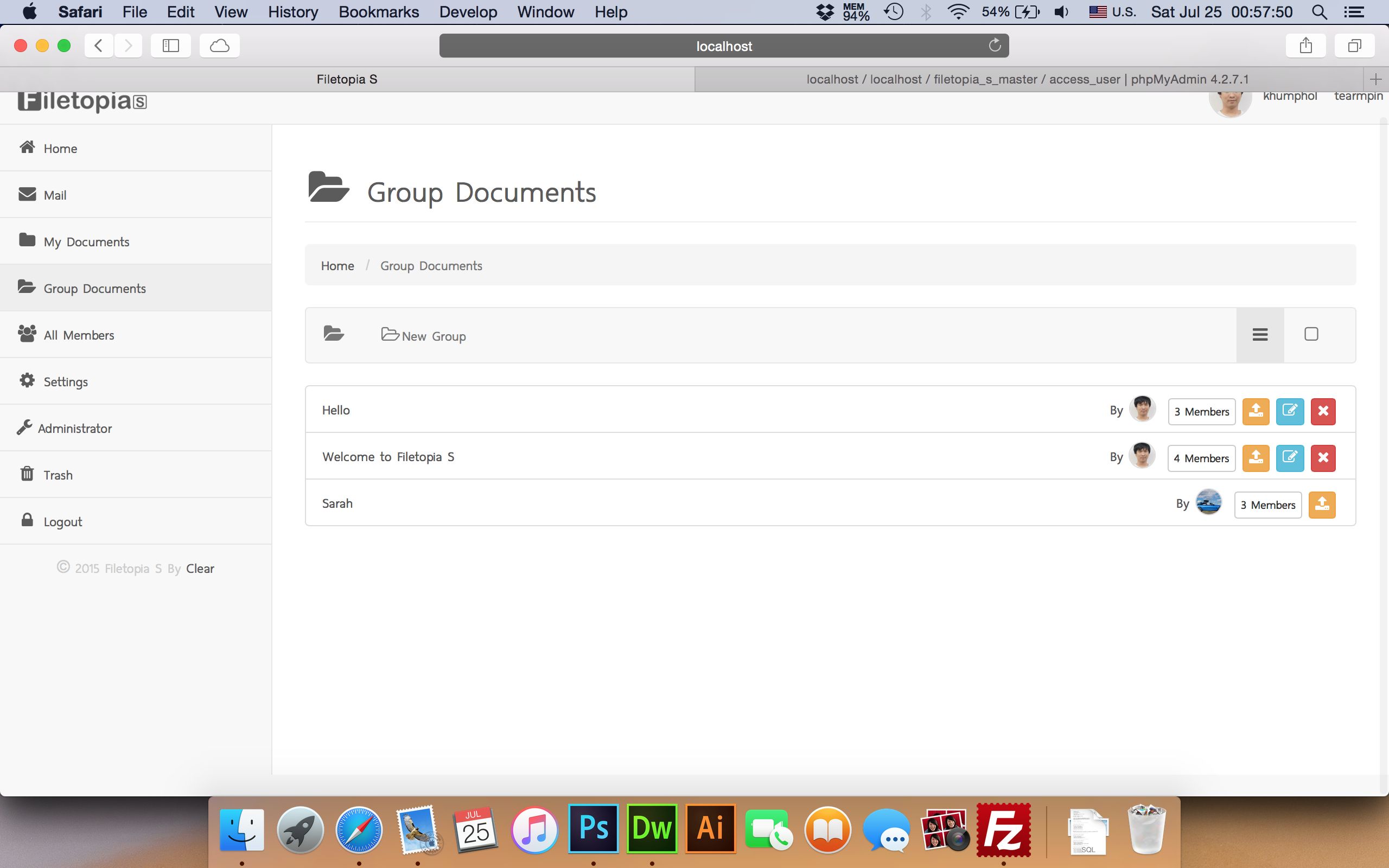Show 4 Members of Welcome group

click(1201, 458)
